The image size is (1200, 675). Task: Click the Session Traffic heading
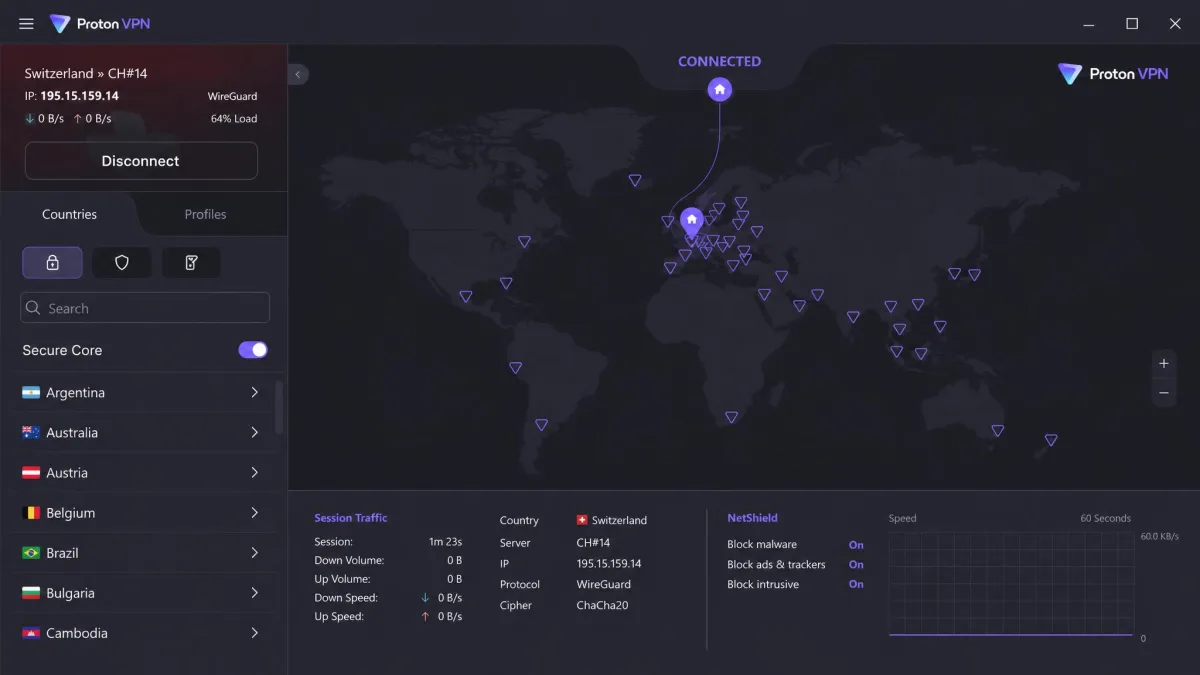point(351,518)
